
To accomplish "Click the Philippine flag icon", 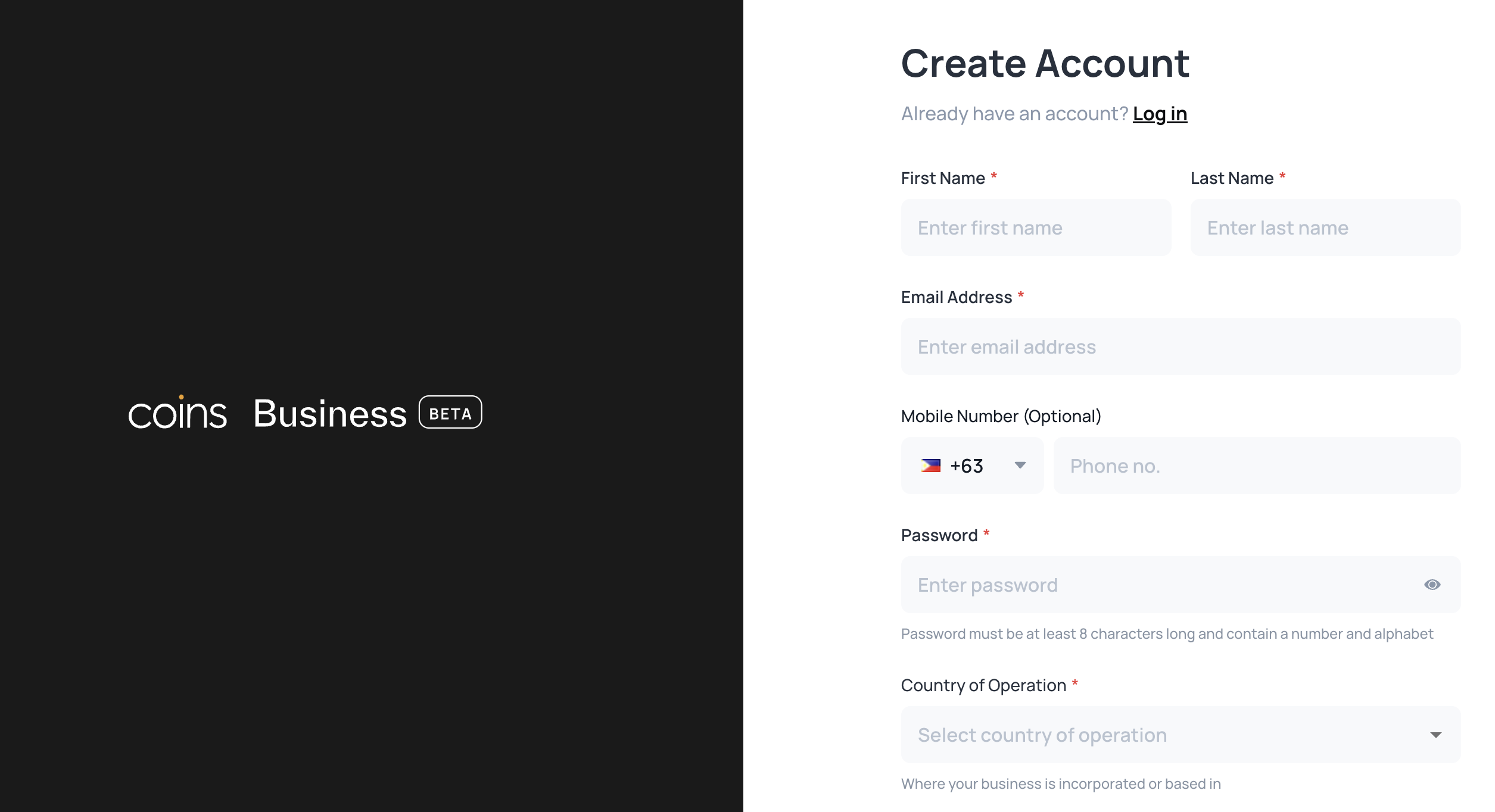I will (930, 466).
